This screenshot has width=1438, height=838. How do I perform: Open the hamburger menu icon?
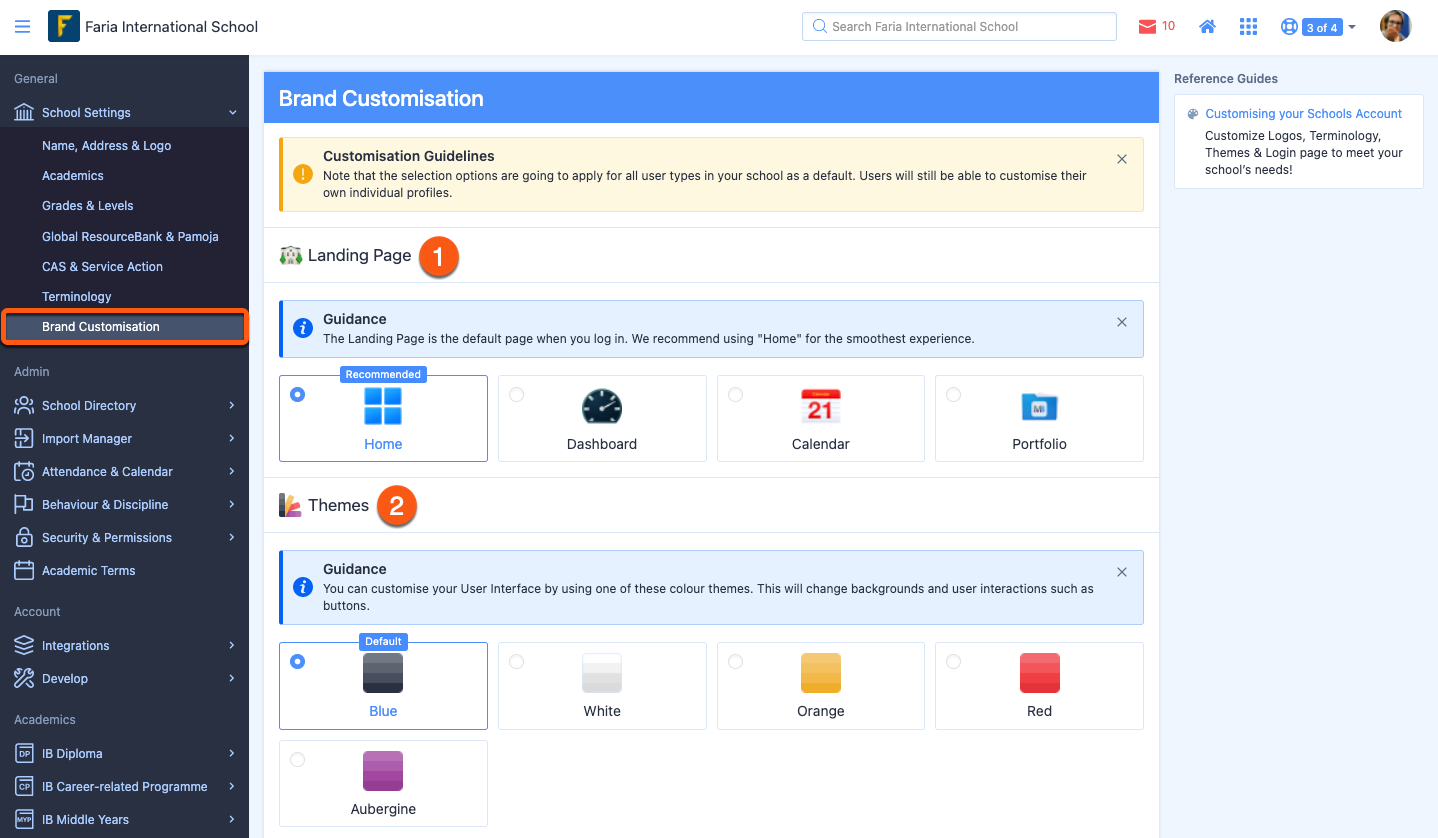click(22, 26)
